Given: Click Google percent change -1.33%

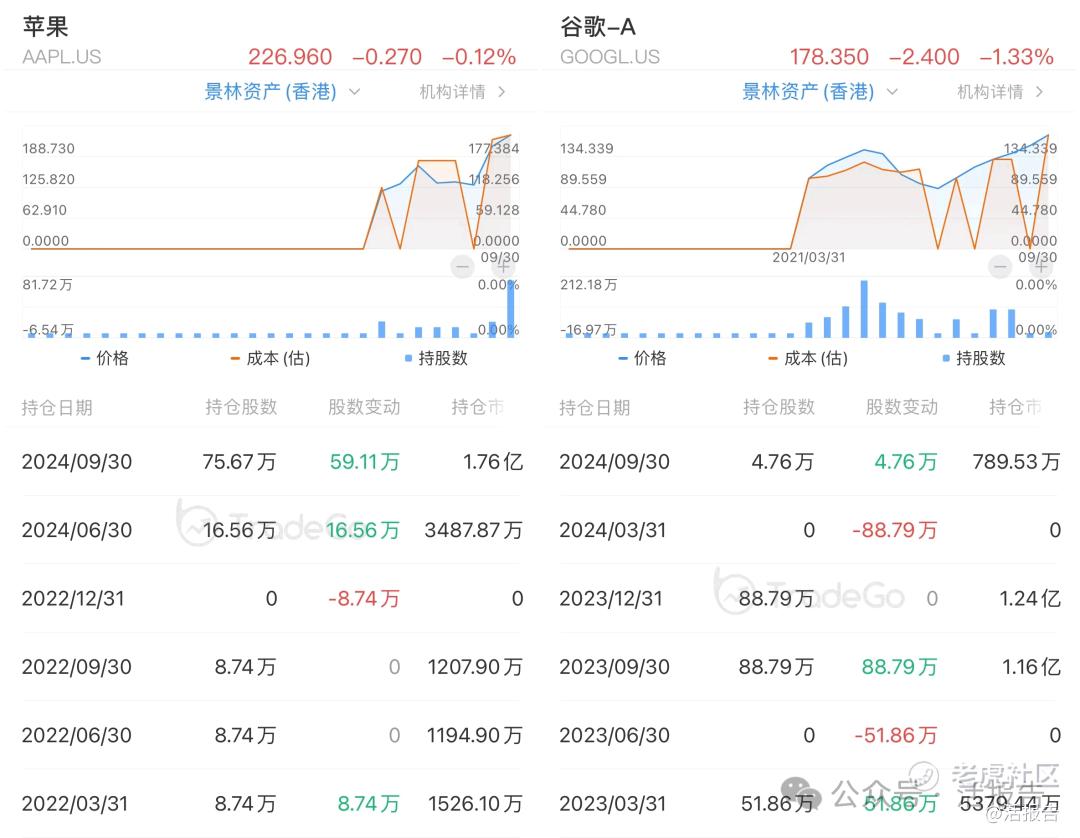Looking at the screenshot, I should tap(1017, 56).
